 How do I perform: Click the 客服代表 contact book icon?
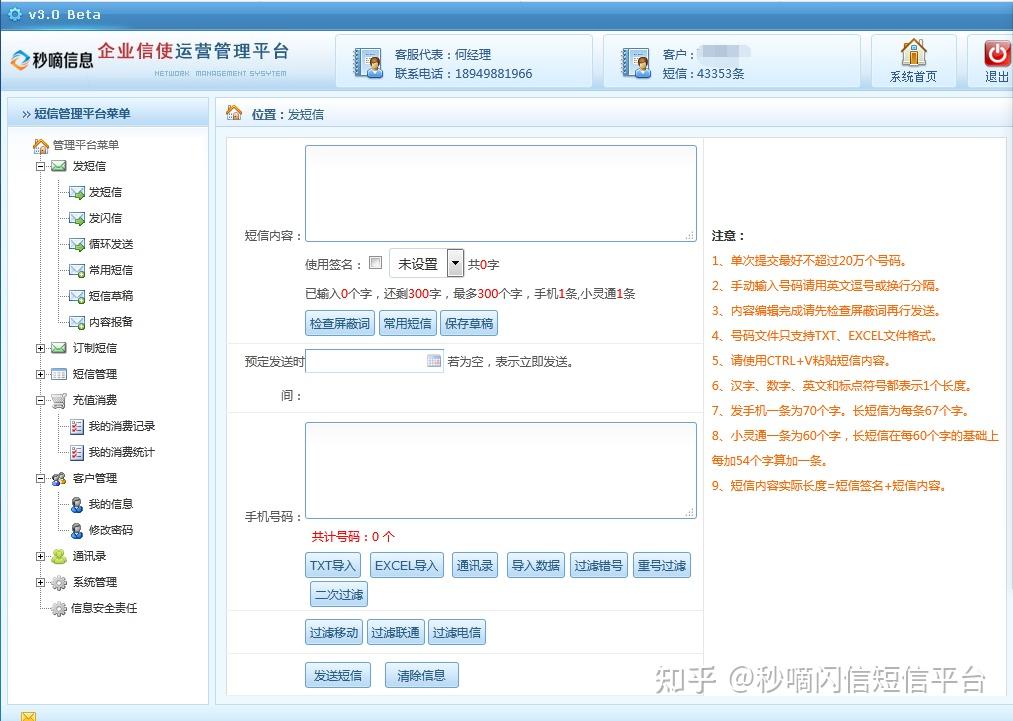368,63
